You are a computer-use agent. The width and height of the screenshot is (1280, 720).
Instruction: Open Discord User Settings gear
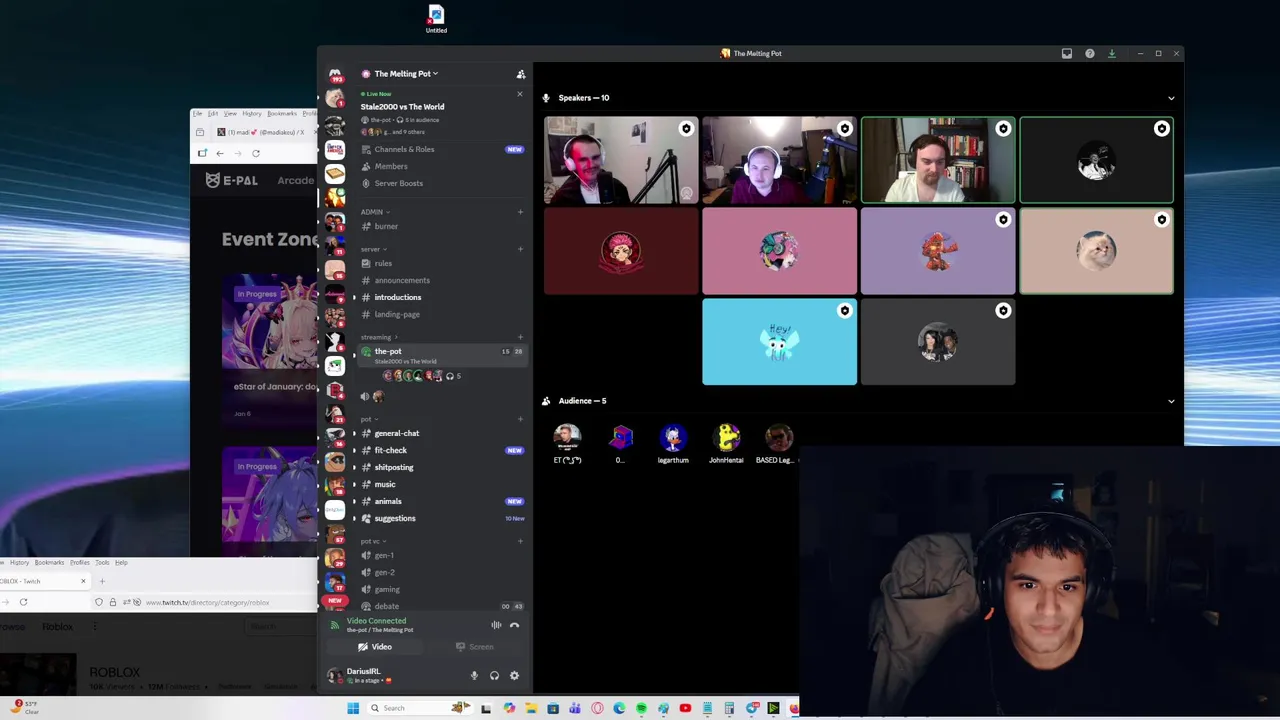tap(514, 676)
